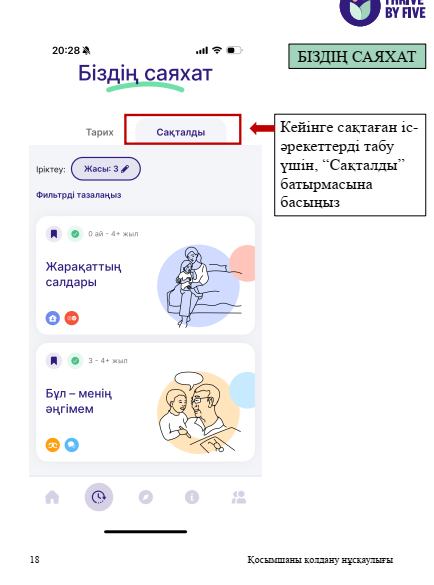Open the compass explore icon
Screen dimensions: 434x585
146,497
